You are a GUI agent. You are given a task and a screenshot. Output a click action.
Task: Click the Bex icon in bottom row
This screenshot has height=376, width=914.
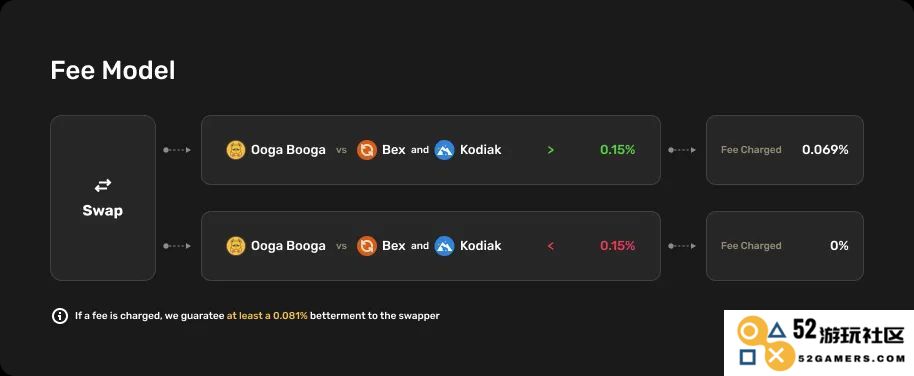(367, 245)
